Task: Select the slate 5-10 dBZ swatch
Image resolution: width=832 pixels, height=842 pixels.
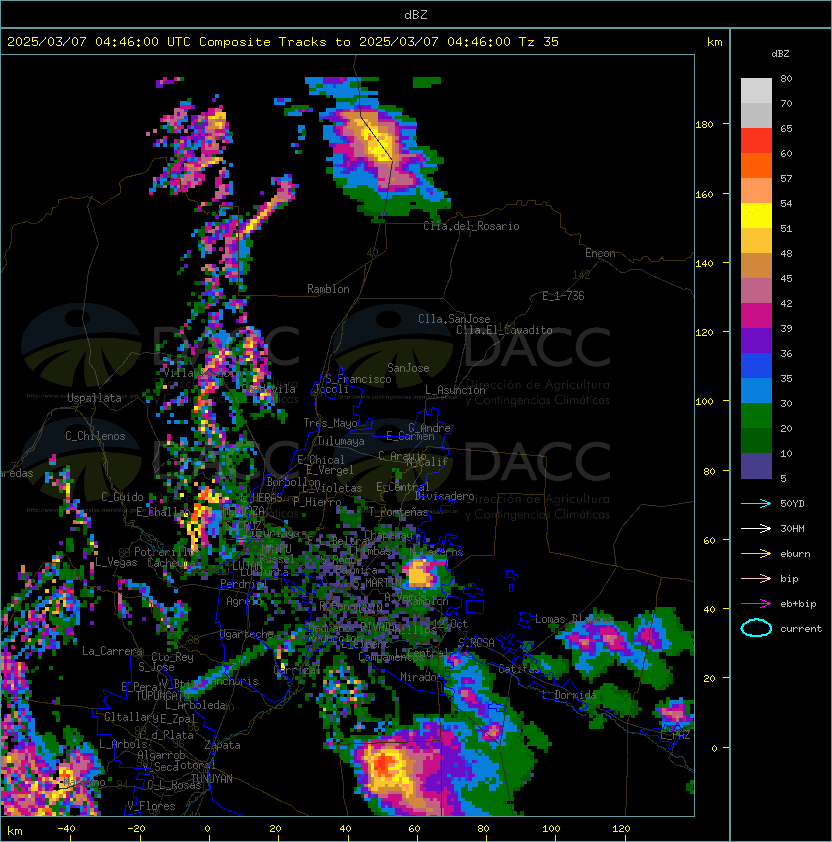Action: coord(756,466)
